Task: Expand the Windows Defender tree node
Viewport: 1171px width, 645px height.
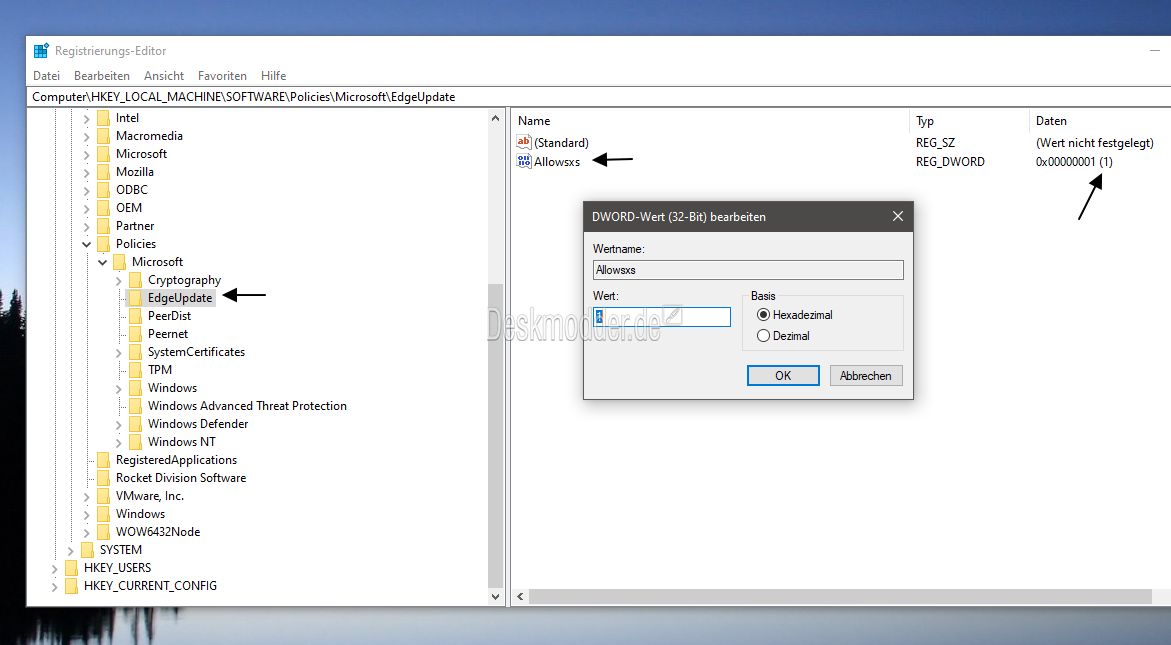Action: click(118, 425)
